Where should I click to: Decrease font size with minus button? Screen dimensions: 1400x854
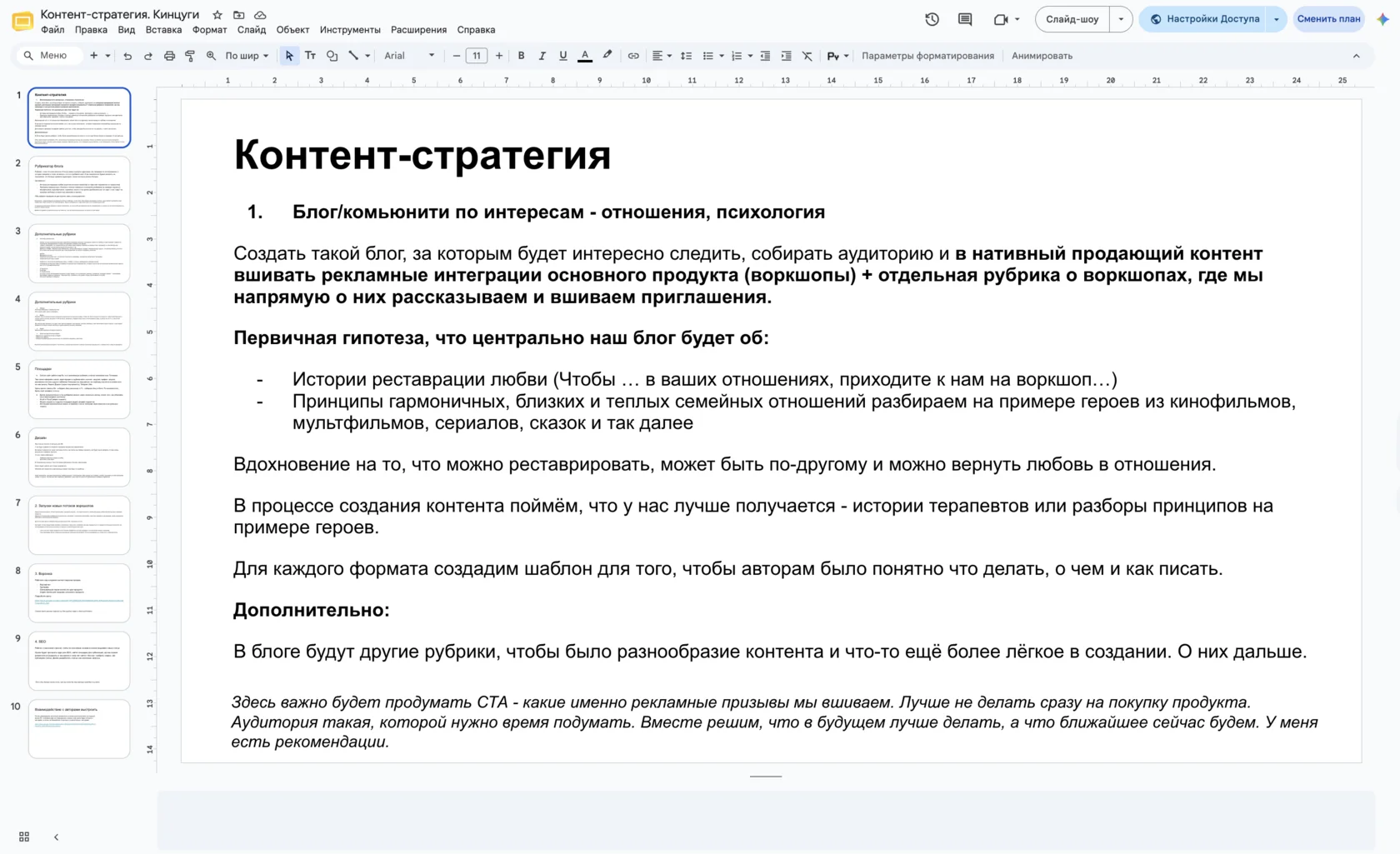pos(456,56)
